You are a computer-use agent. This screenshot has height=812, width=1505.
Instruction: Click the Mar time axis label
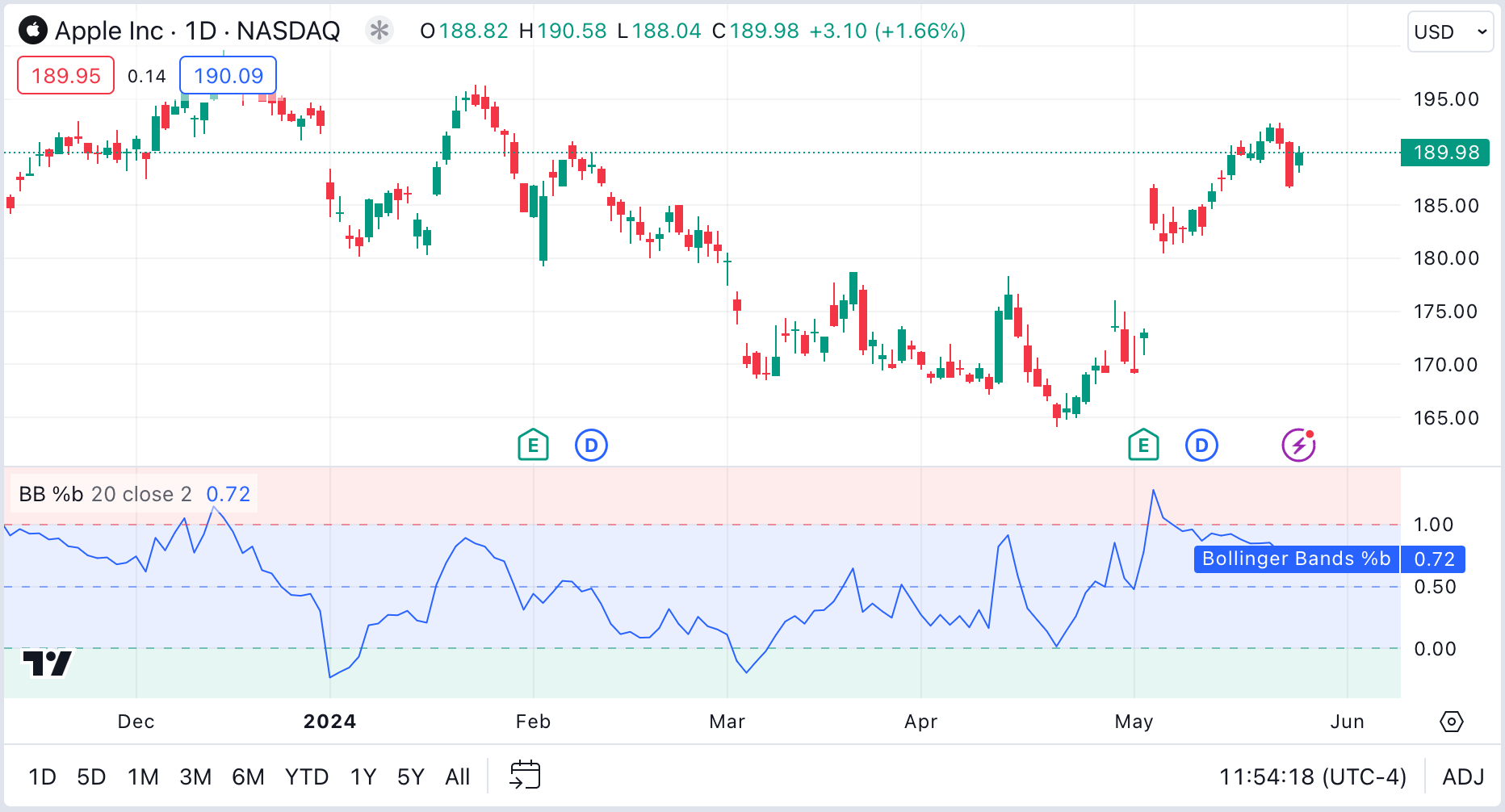[727, 722]
